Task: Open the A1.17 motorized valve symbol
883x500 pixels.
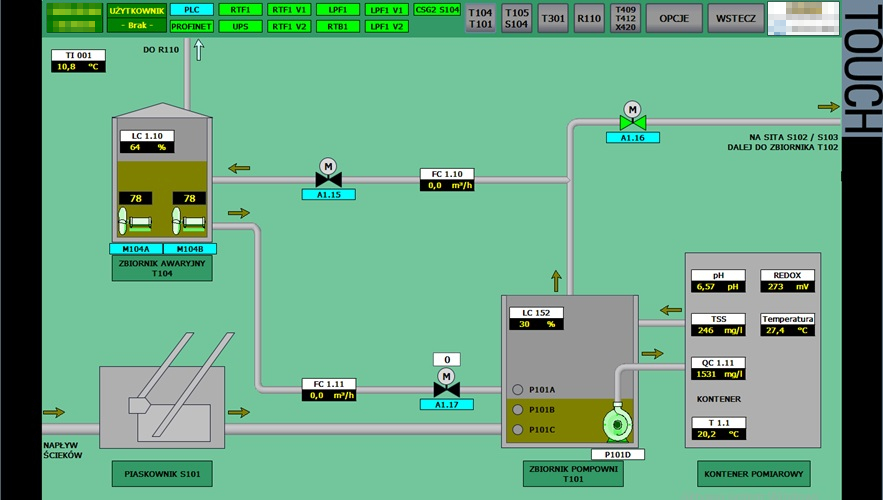Action: click(x=446, y=387)
